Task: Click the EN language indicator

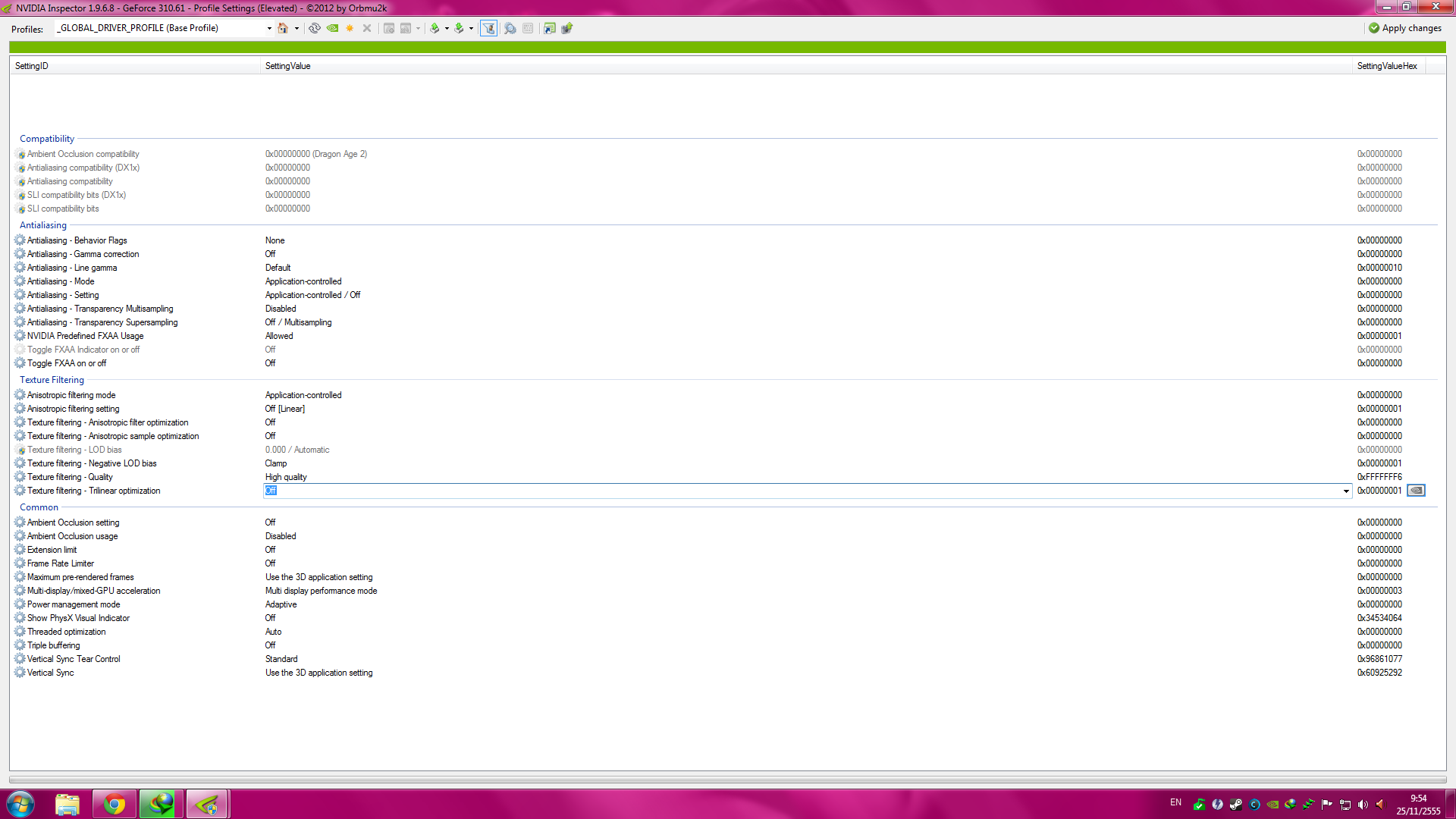Action: point(1175,802)
